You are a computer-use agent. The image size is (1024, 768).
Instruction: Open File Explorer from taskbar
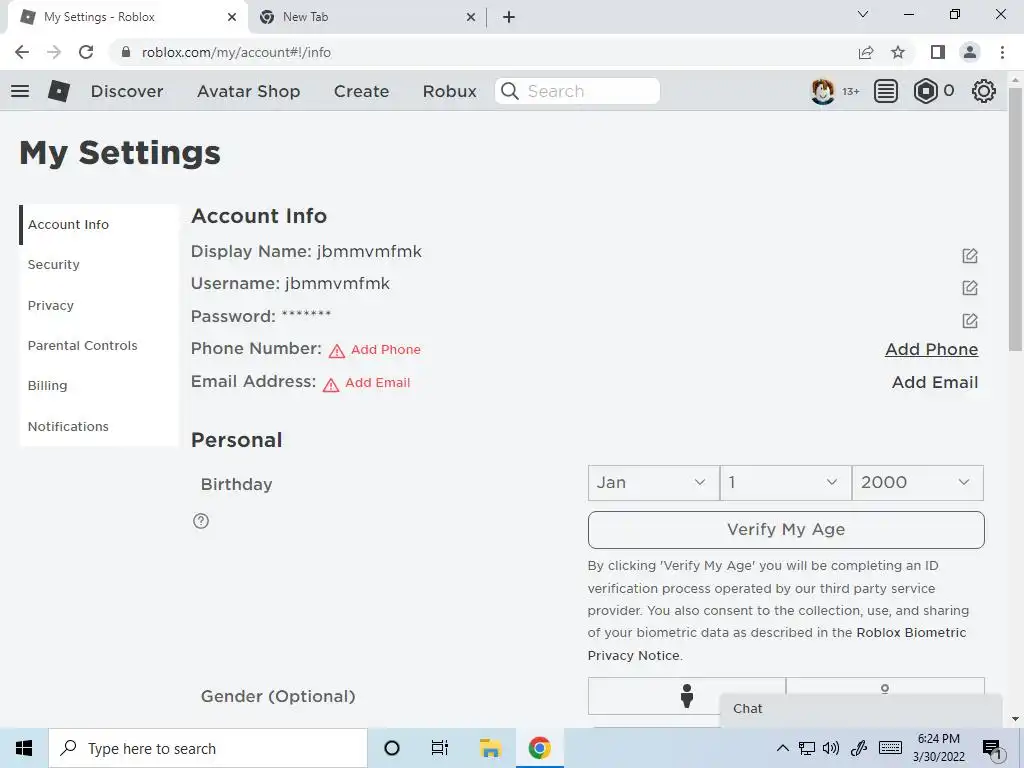pos(490,748)
